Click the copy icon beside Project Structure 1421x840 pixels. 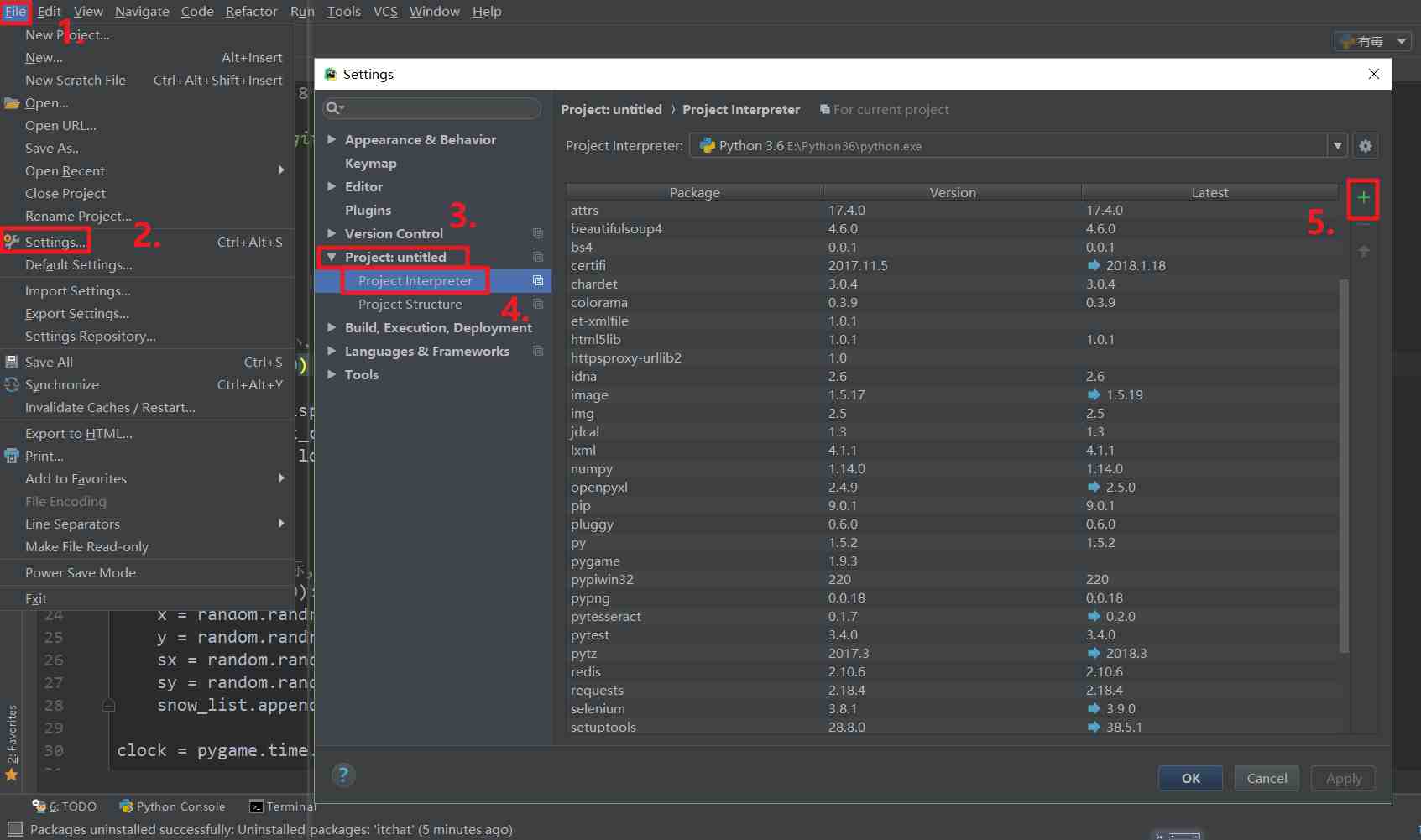[x=538, y=304]
